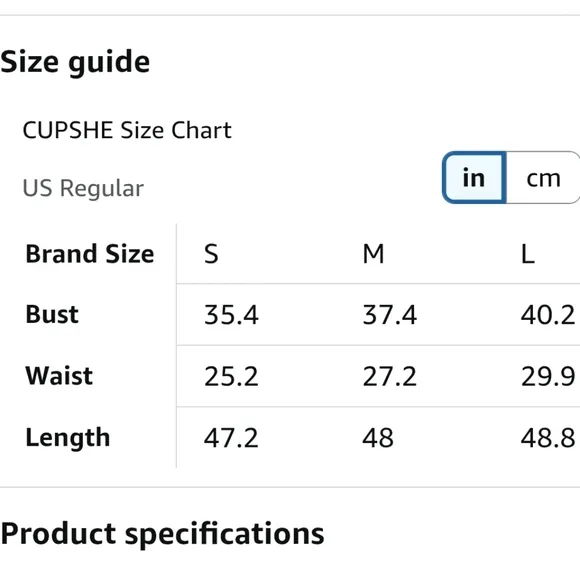Image resolution: width=580 pixels, height=580 pixels.
Task: Click the US Regular label
Action: 83,188
